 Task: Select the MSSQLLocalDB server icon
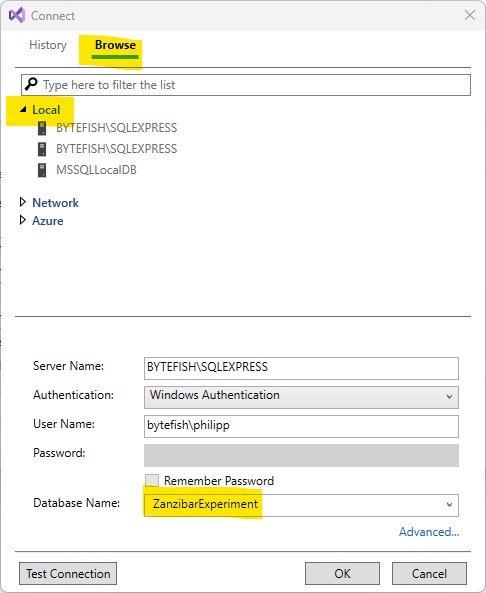pos(42,170)
